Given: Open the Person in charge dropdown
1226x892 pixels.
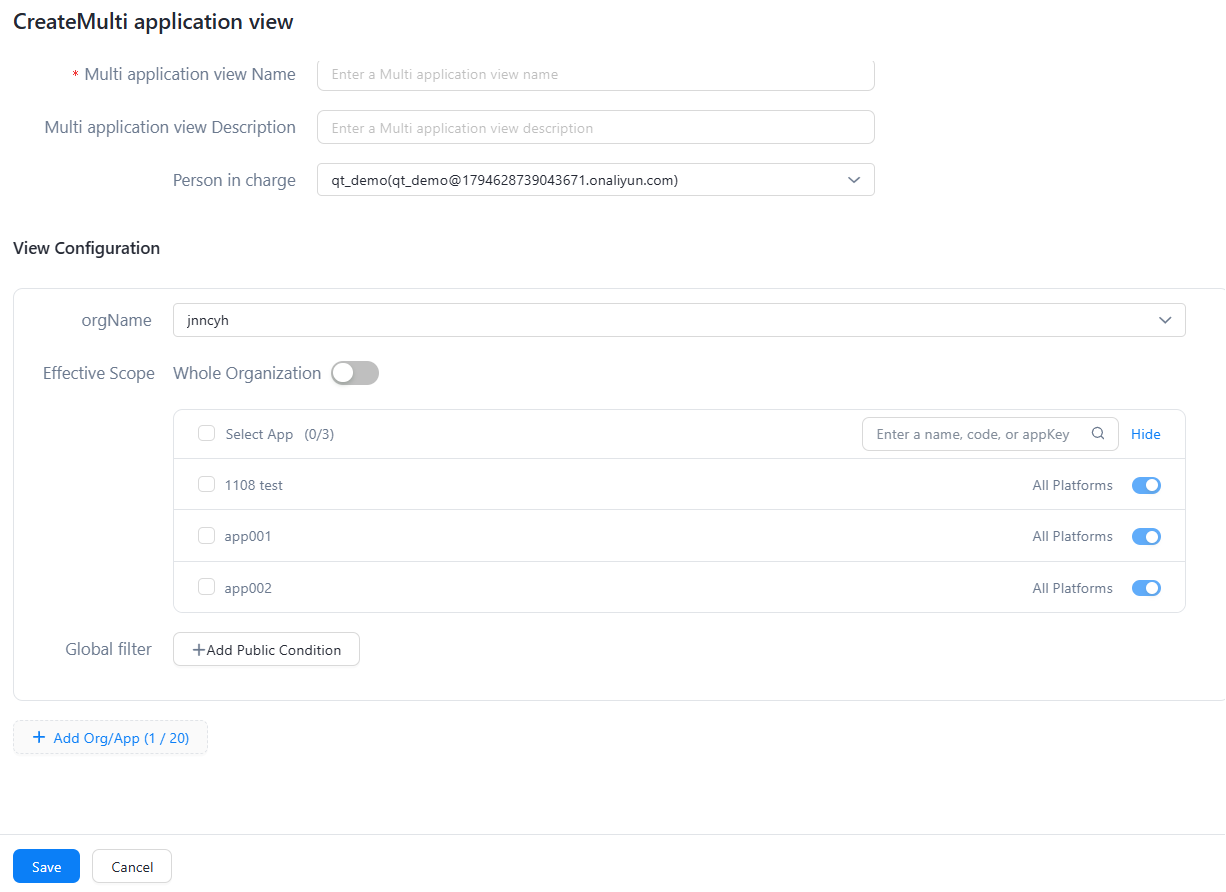Looking at the screenshot, I should [596, 180].
